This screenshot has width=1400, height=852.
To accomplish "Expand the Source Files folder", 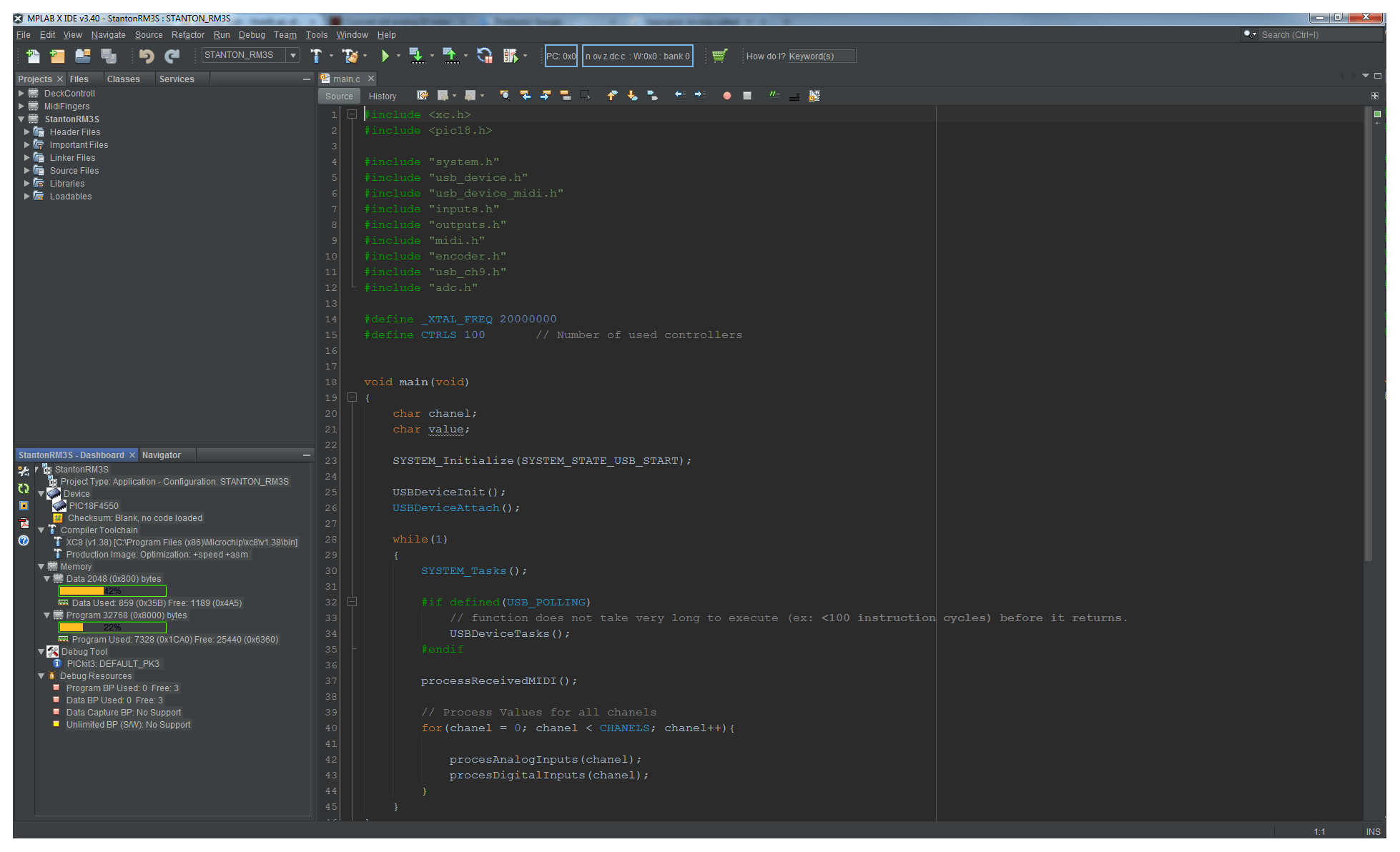I will click(27, 171).
